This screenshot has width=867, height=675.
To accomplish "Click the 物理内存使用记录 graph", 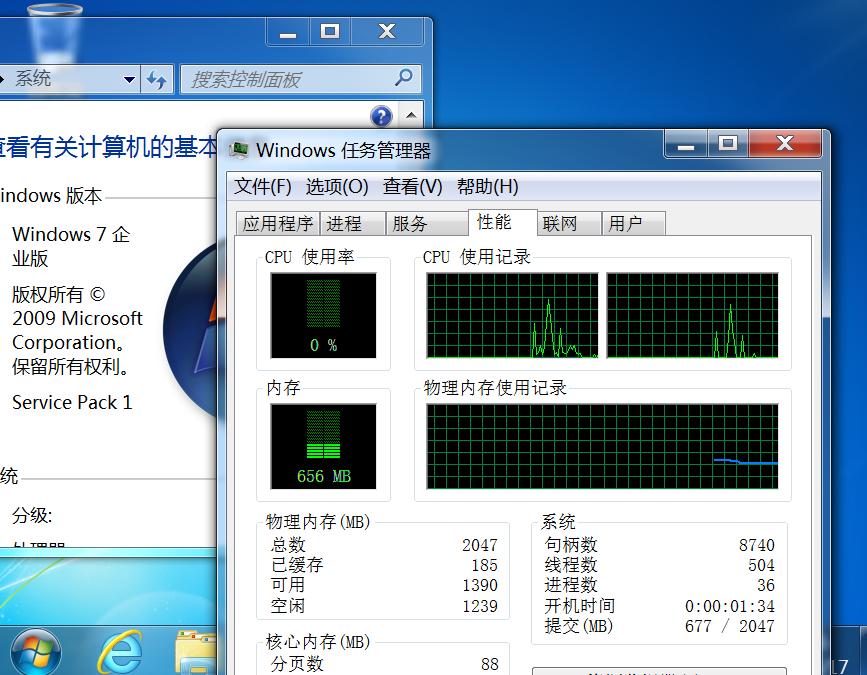I will coord(602,447).
